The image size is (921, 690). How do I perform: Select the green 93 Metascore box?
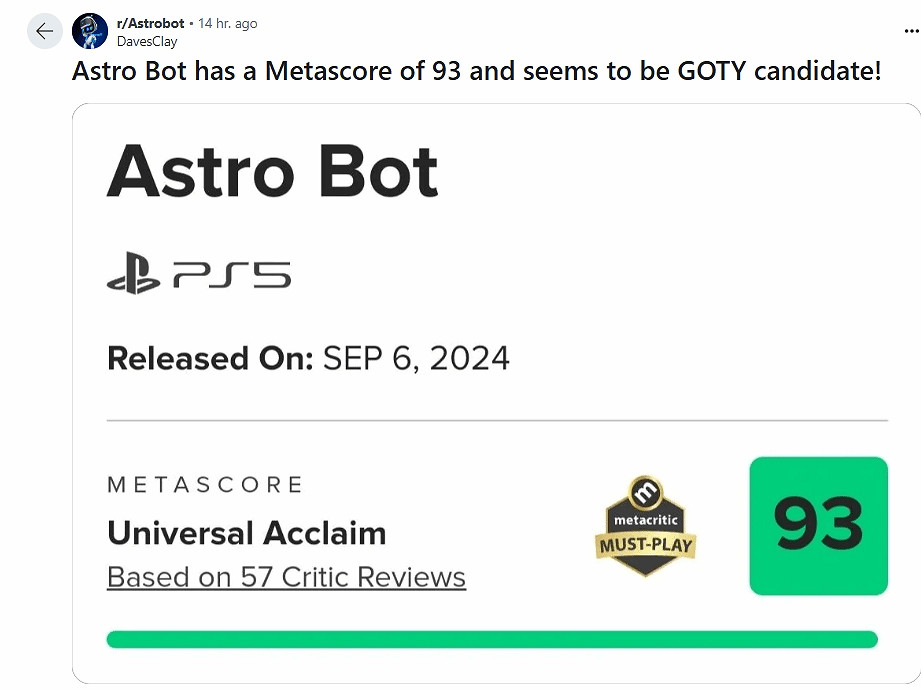click(x=818, y=525)
